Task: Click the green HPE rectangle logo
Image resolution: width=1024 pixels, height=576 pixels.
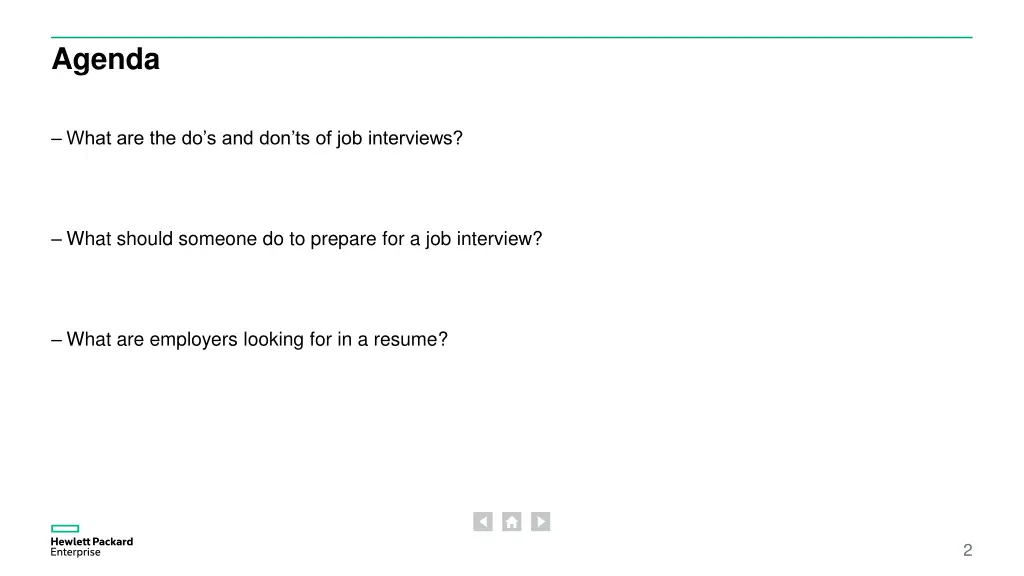Action: click(65, 528)
